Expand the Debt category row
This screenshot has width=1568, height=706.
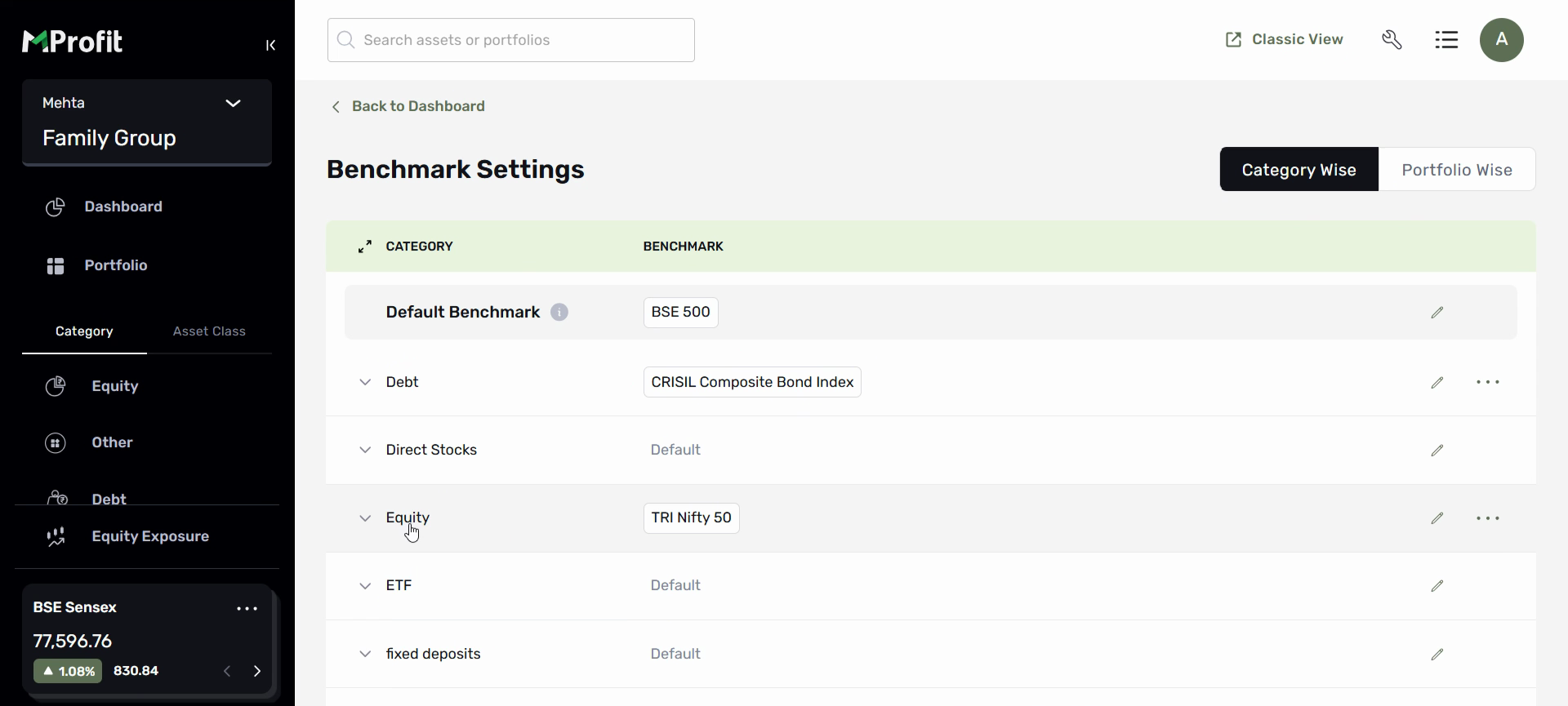tap(365, 382)
